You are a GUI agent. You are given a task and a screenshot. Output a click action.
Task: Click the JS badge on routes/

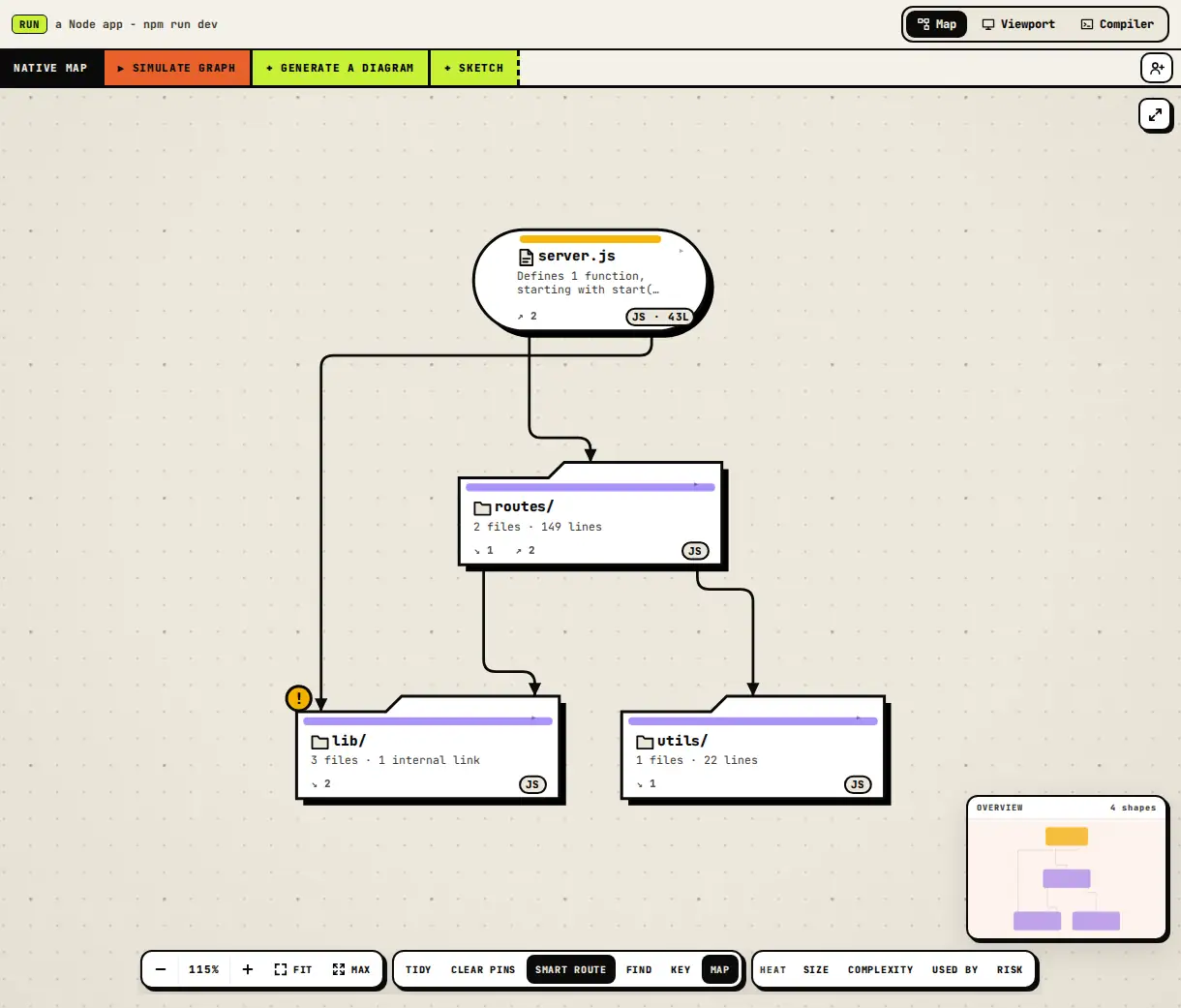pyautogui.click(x=695, y=551)
